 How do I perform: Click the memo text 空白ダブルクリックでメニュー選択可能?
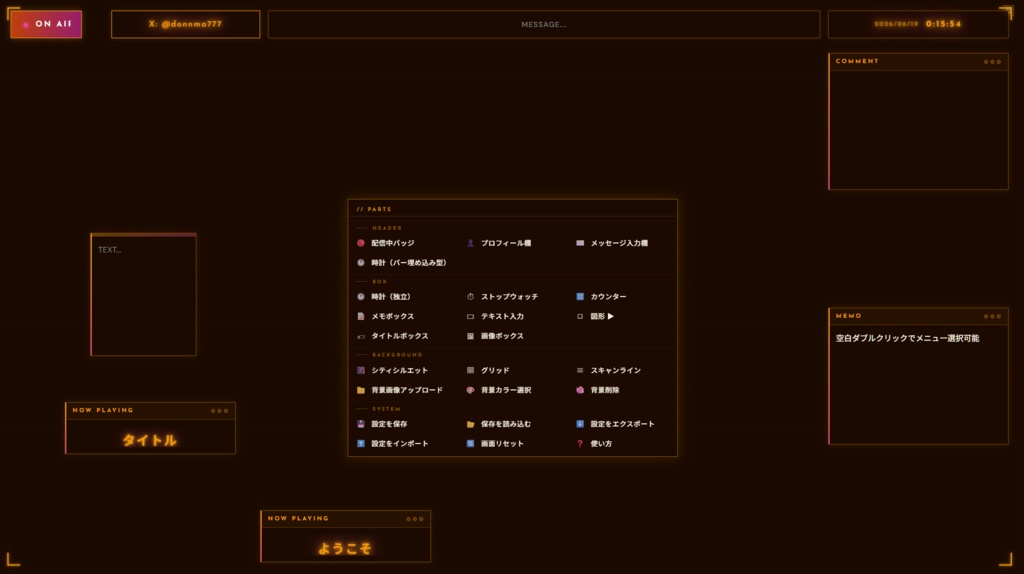pos(907,338)
